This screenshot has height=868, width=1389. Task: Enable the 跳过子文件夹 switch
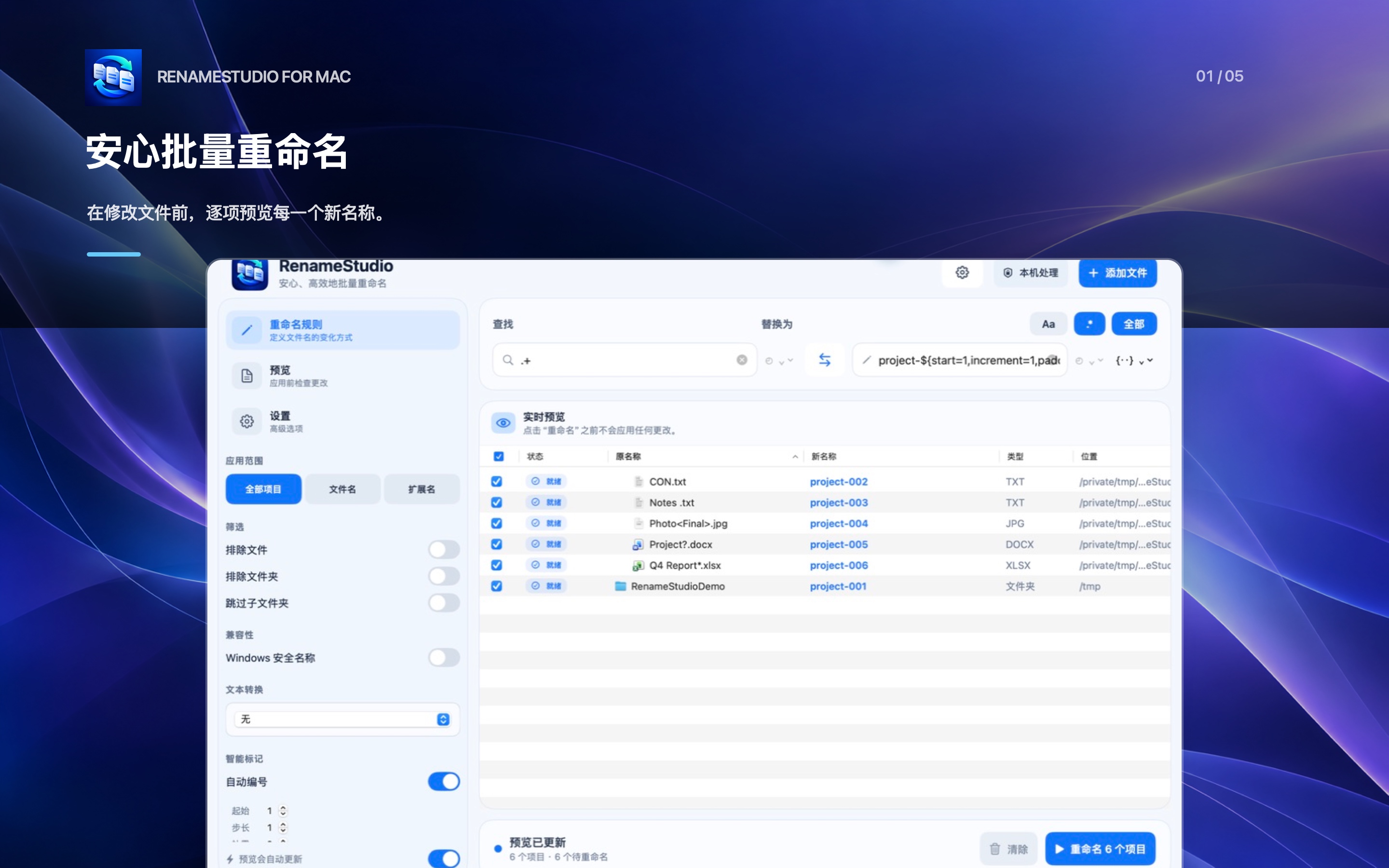point(444,603)
